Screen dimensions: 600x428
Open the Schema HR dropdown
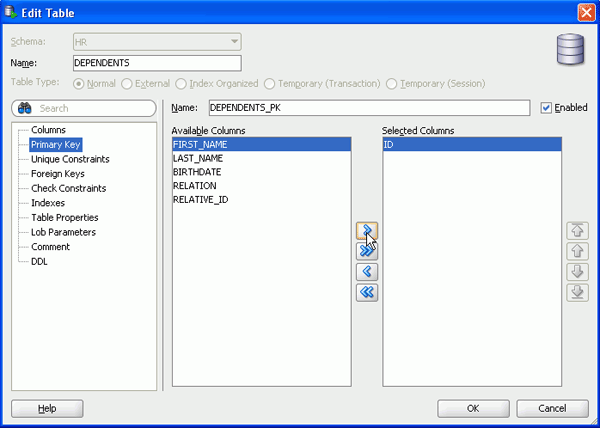[x=157, y=42]
